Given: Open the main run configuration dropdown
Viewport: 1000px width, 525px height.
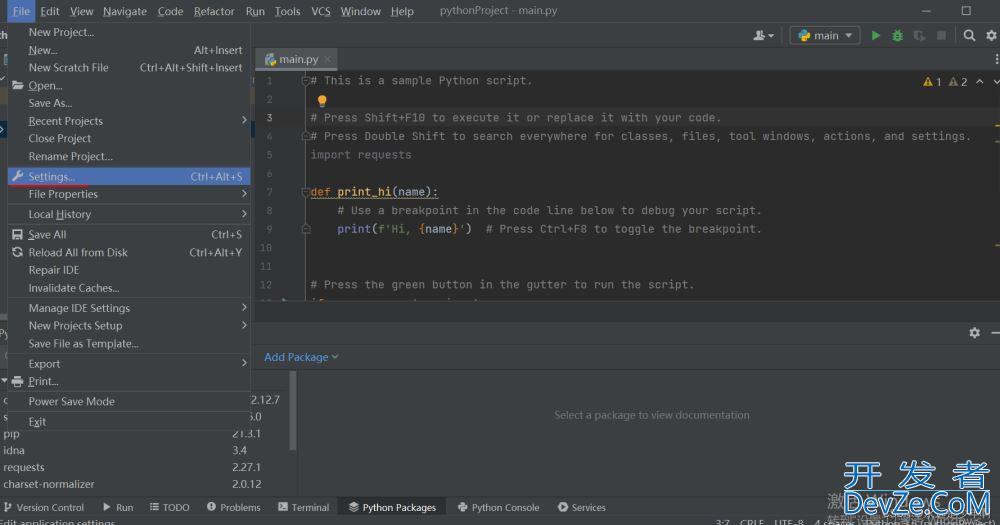Looking at the screenshot, I should click(x=825, y=36).
